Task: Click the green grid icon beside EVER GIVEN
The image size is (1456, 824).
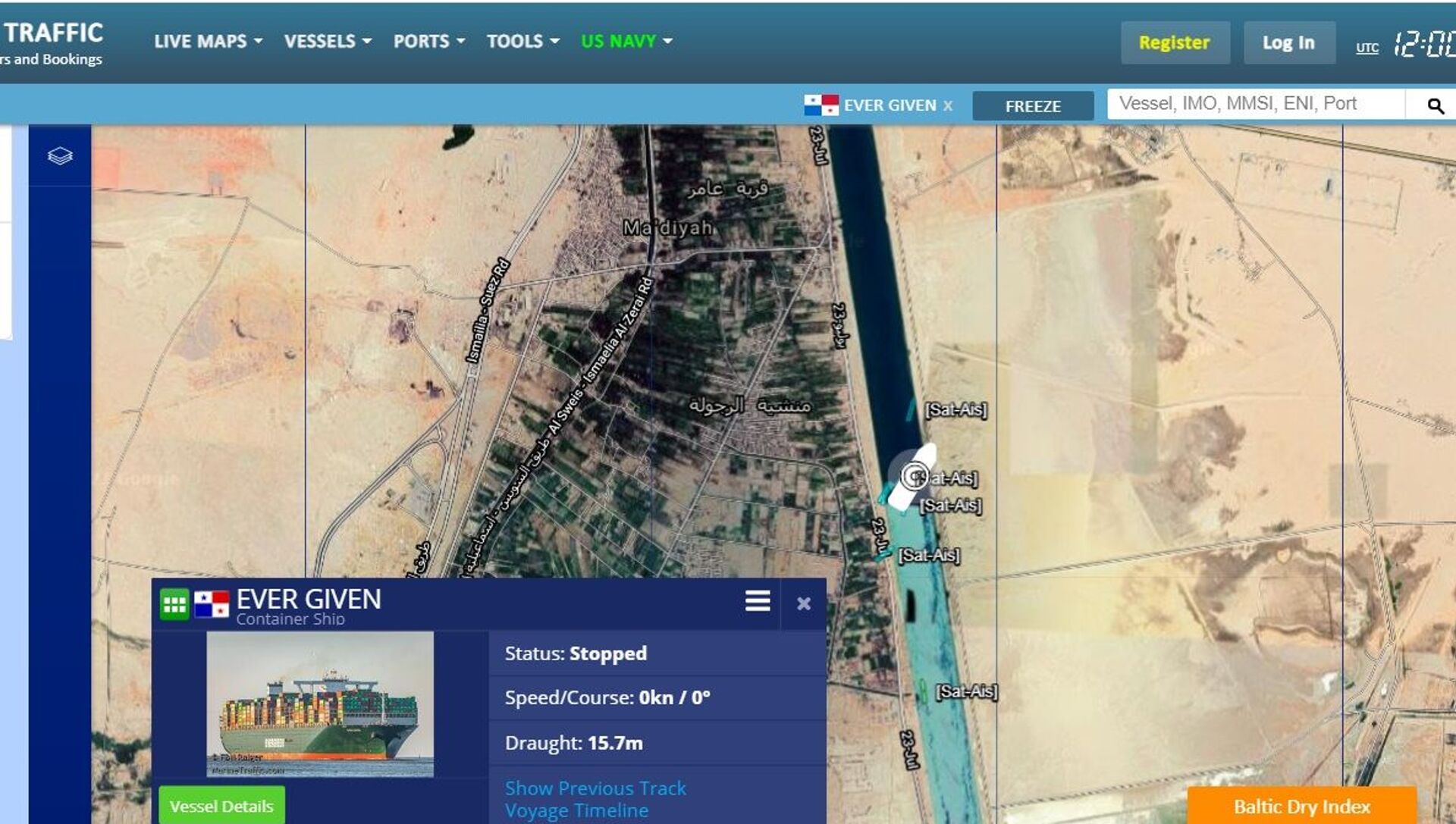Action: (x=174, y=604)
